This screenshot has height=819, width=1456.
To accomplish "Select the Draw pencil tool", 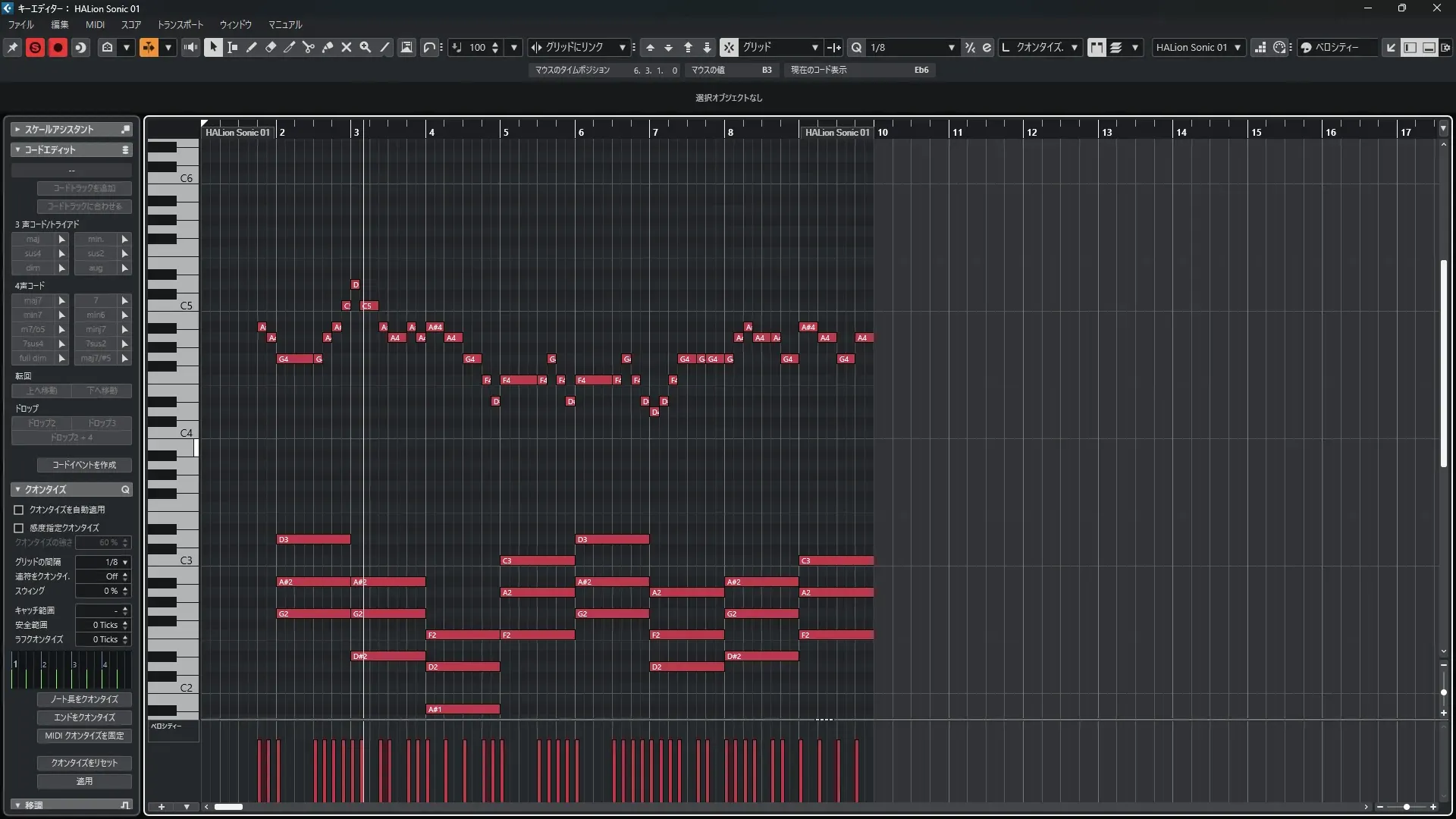I will tap(252, 47).
